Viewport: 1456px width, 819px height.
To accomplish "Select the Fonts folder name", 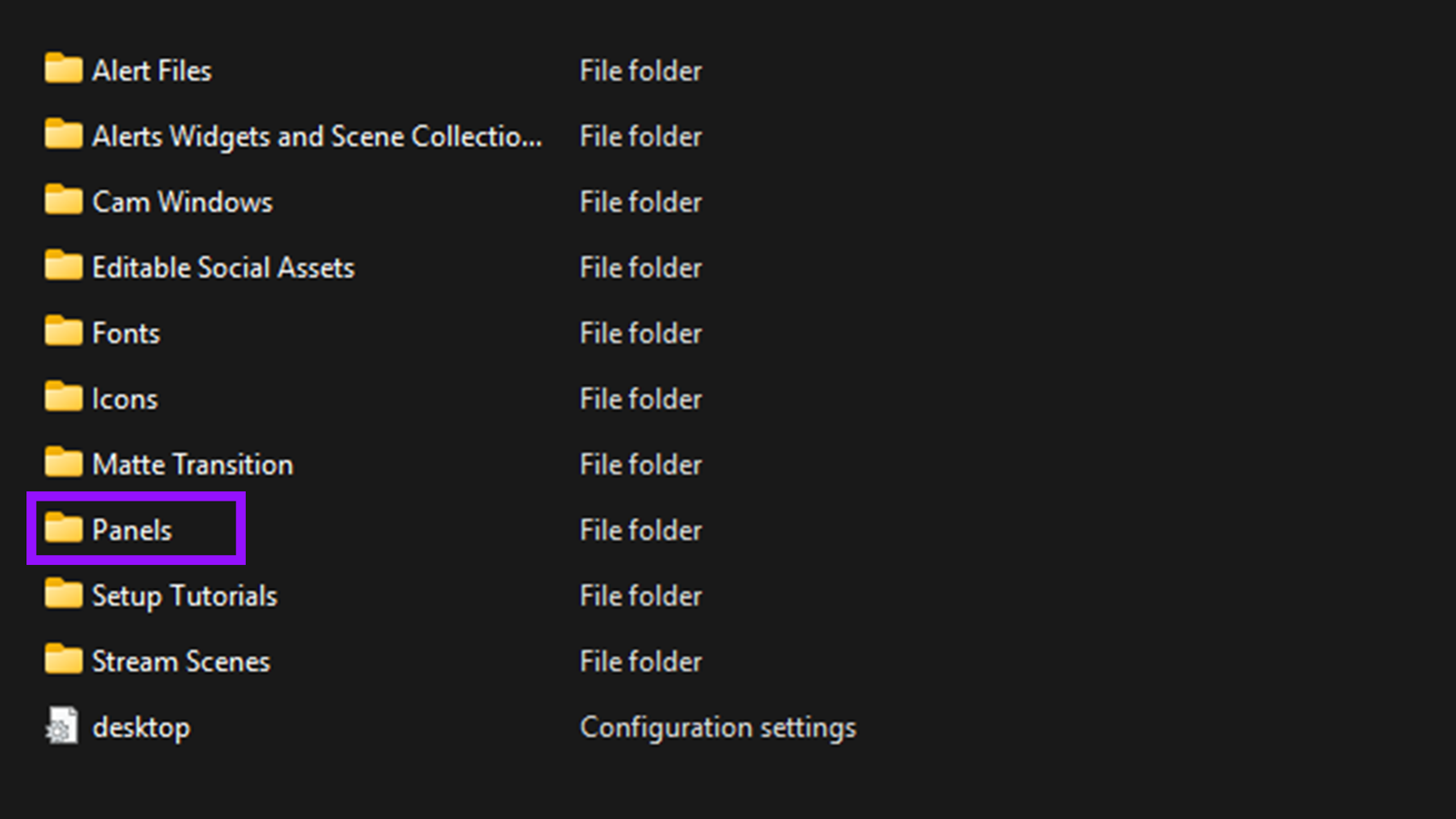I will click(x=126, y=332).
